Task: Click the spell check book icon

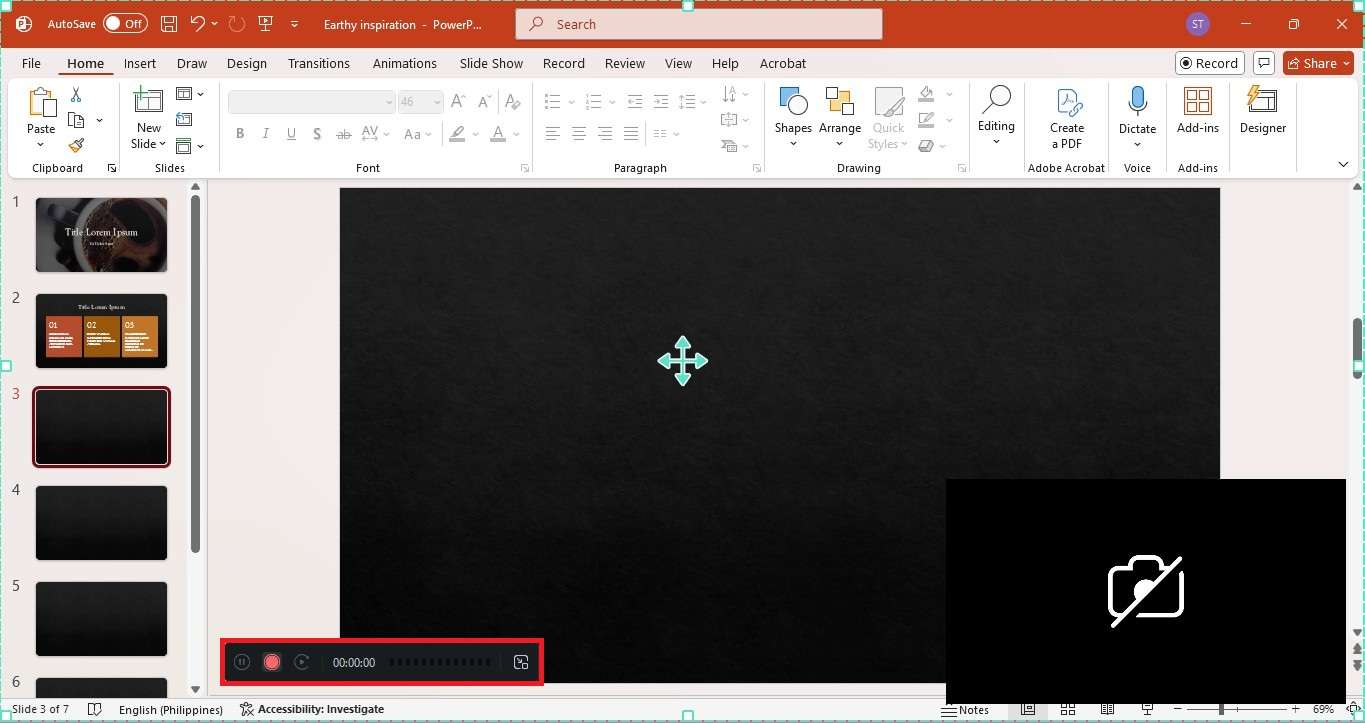Action: (x=95, y=709)
